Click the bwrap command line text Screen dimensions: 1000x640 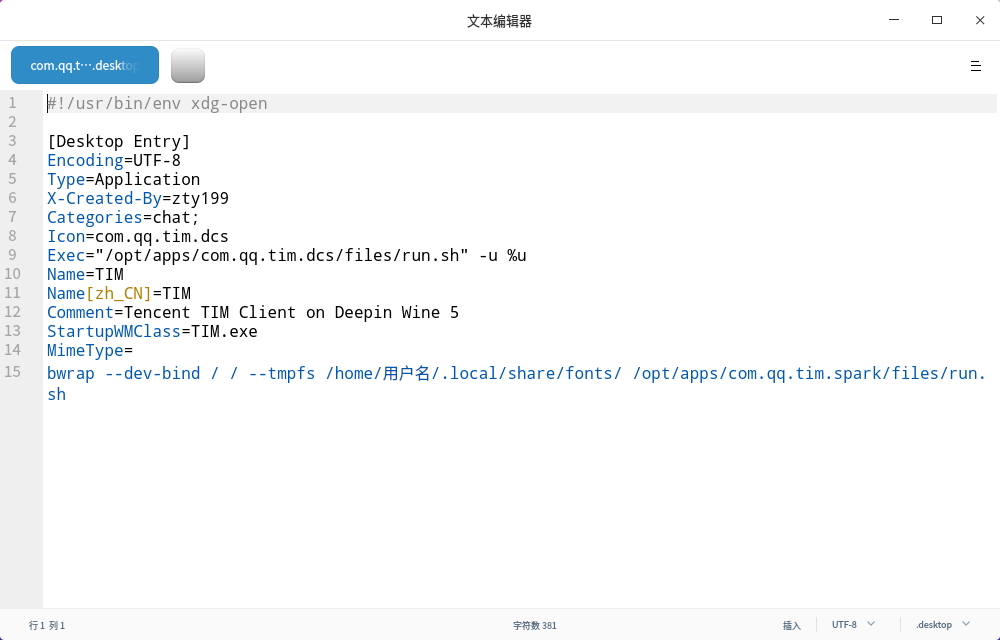tap(400, 374)
